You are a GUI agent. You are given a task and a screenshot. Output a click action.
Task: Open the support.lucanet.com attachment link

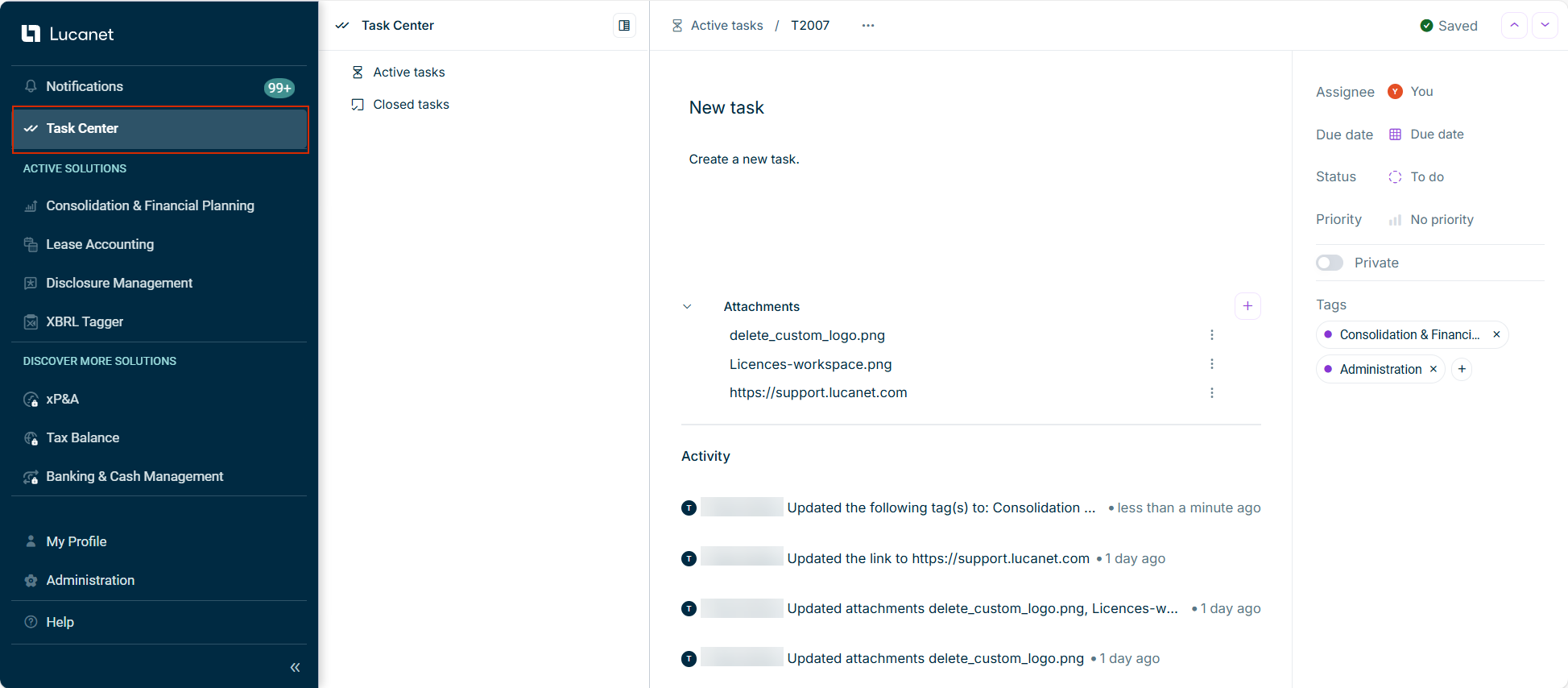click(x=817, y=393)
